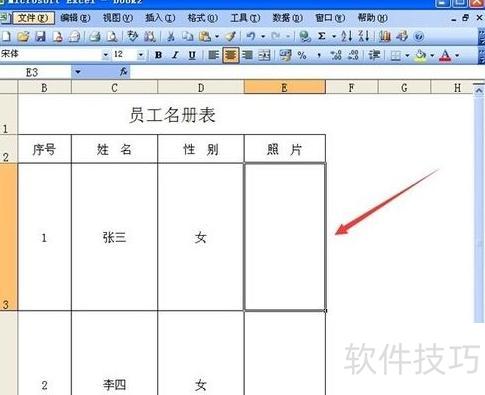Create a new blank workbook

point(6,36)
